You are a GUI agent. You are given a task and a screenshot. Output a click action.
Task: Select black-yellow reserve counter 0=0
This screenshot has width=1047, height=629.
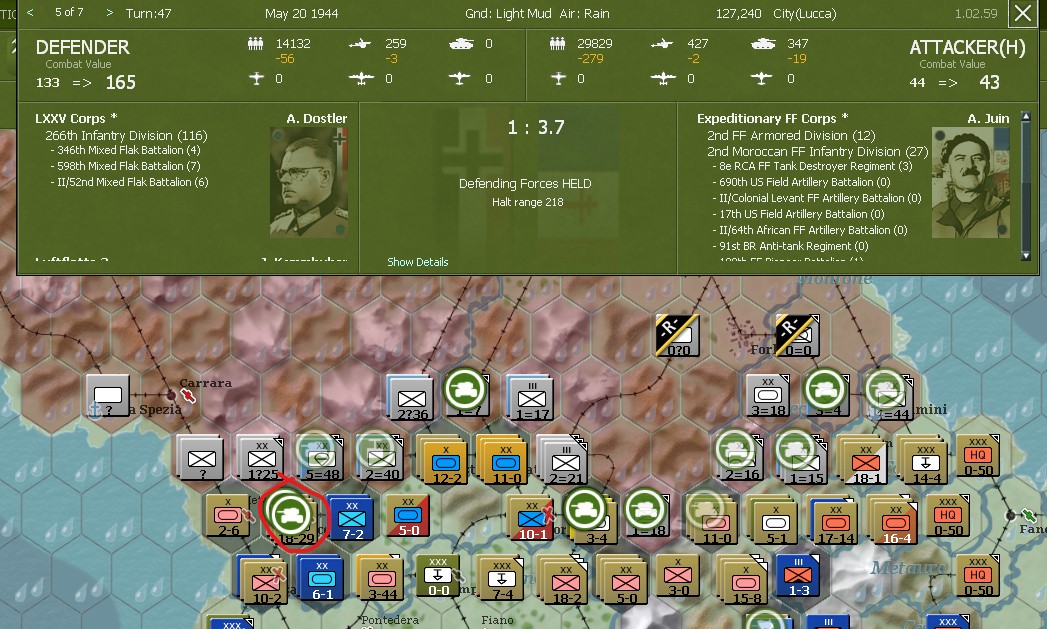[x=798, y=335]
